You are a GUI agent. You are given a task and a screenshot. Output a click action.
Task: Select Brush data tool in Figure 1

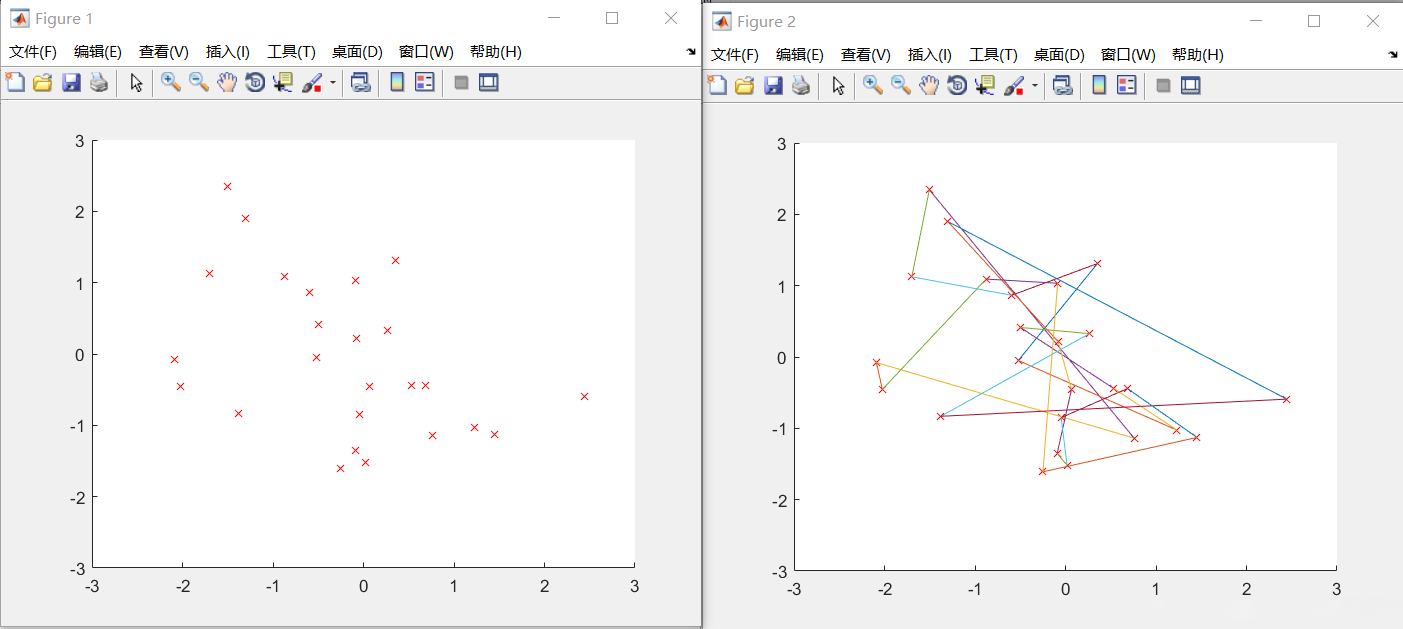tap(312, 83)
